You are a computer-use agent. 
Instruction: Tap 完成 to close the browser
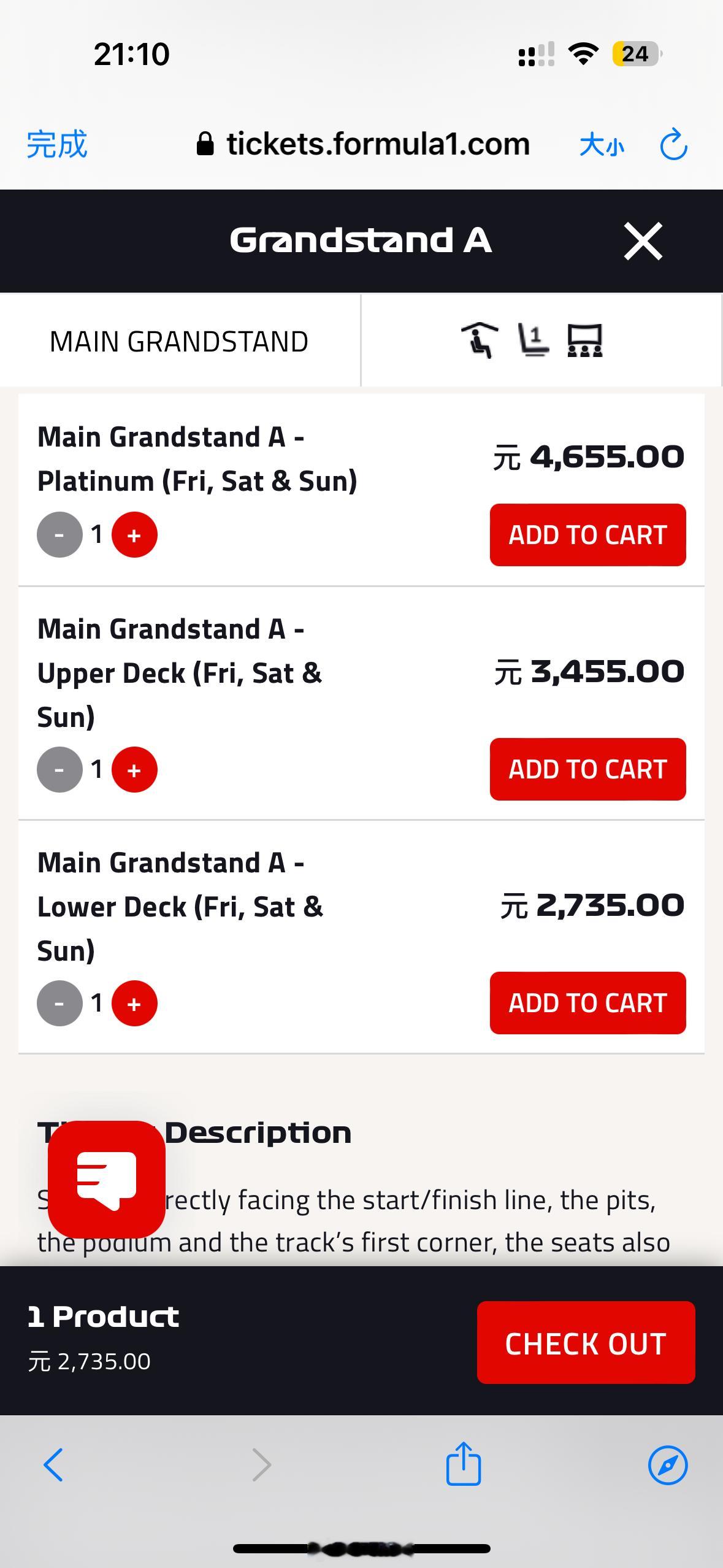pos(57,145)
